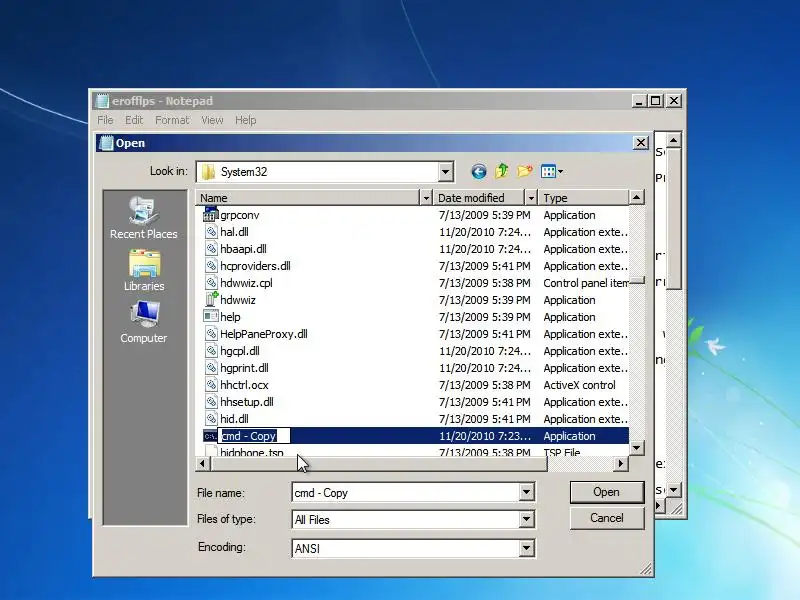The width and height of the screenshot is (800, 600).
Task: Open Libraries in the sidebar
Action: point(144,270)
